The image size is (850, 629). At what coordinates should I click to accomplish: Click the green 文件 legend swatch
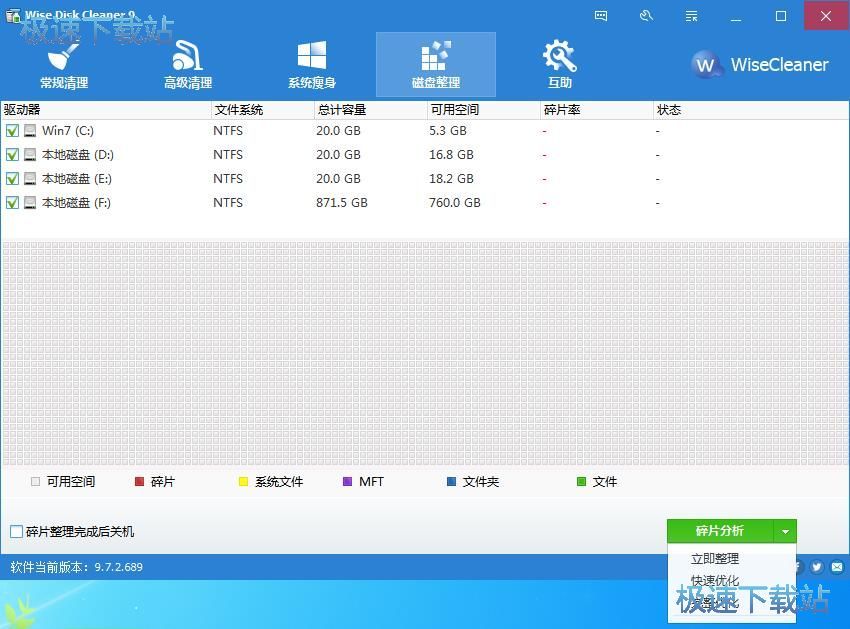click(581, 482)
